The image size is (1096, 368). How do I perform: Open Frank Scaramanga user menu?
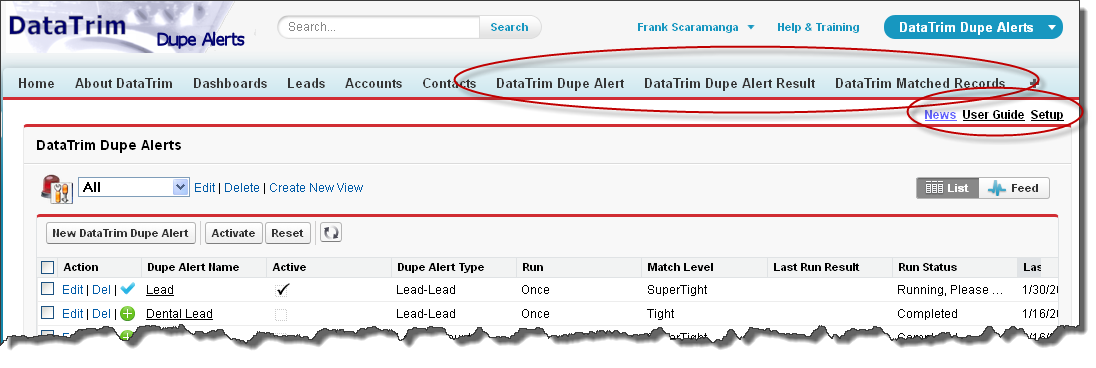[x=695, y=27]
